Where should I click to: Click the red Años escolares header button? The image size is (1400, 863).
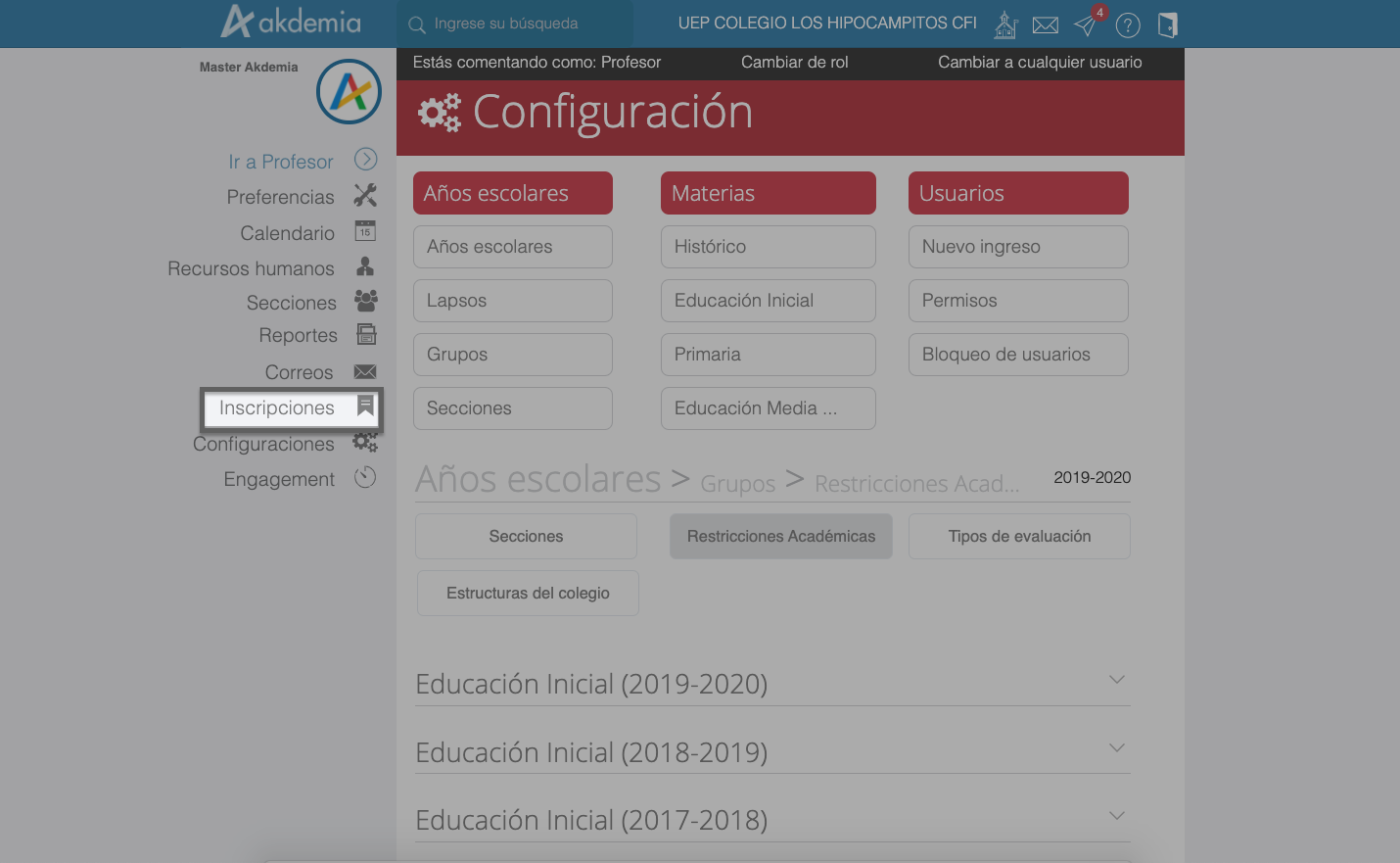point(513,193)
